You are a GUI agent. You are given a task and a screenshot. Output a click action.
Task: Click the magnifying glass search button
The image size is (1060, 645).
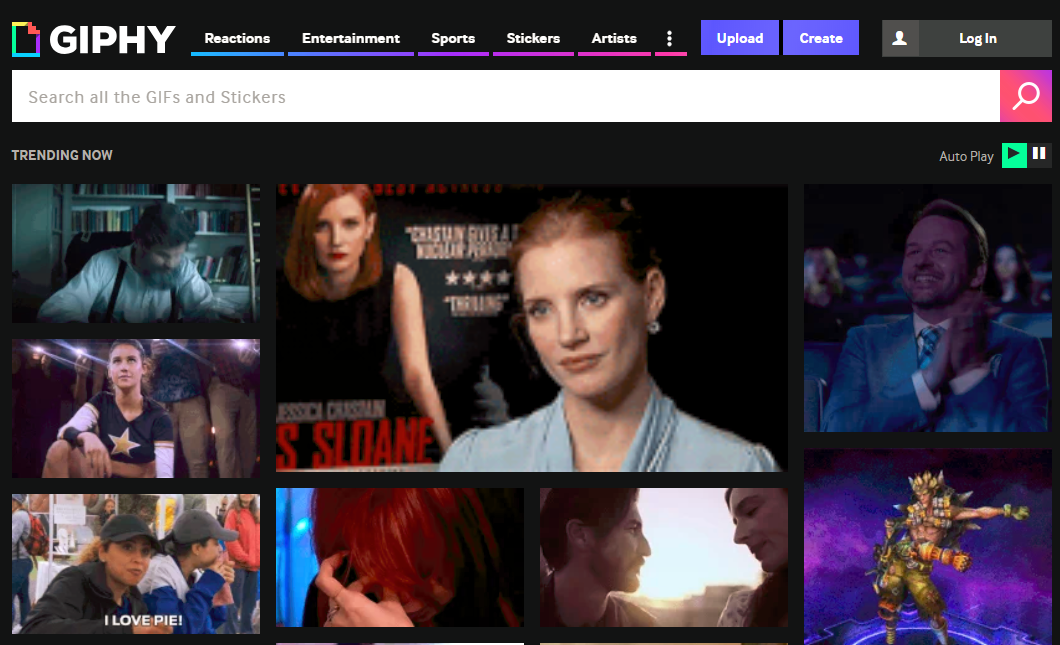(1026, 96)
